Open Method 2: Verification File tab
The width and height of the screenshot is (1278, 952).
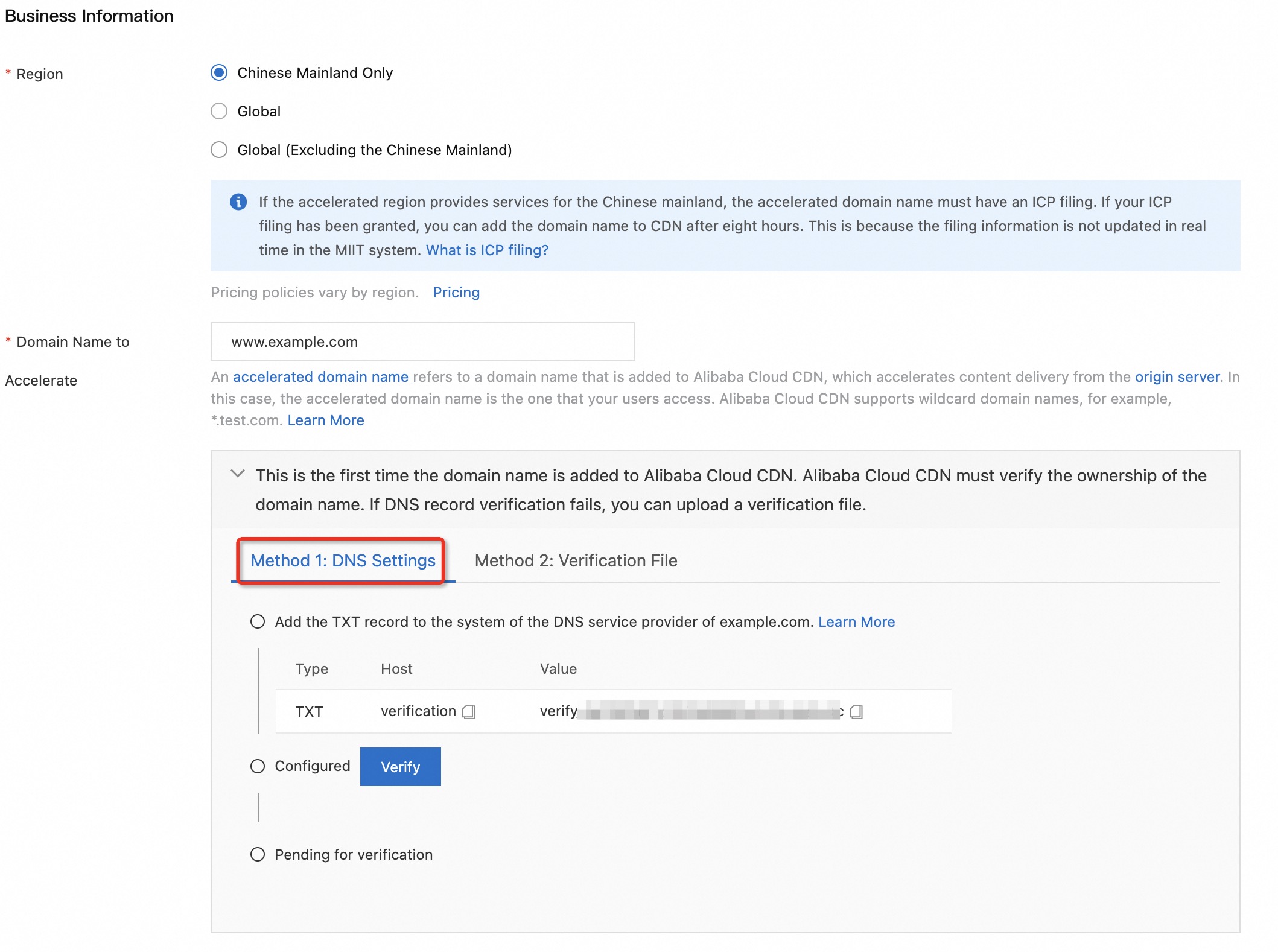tap(576, 561)
